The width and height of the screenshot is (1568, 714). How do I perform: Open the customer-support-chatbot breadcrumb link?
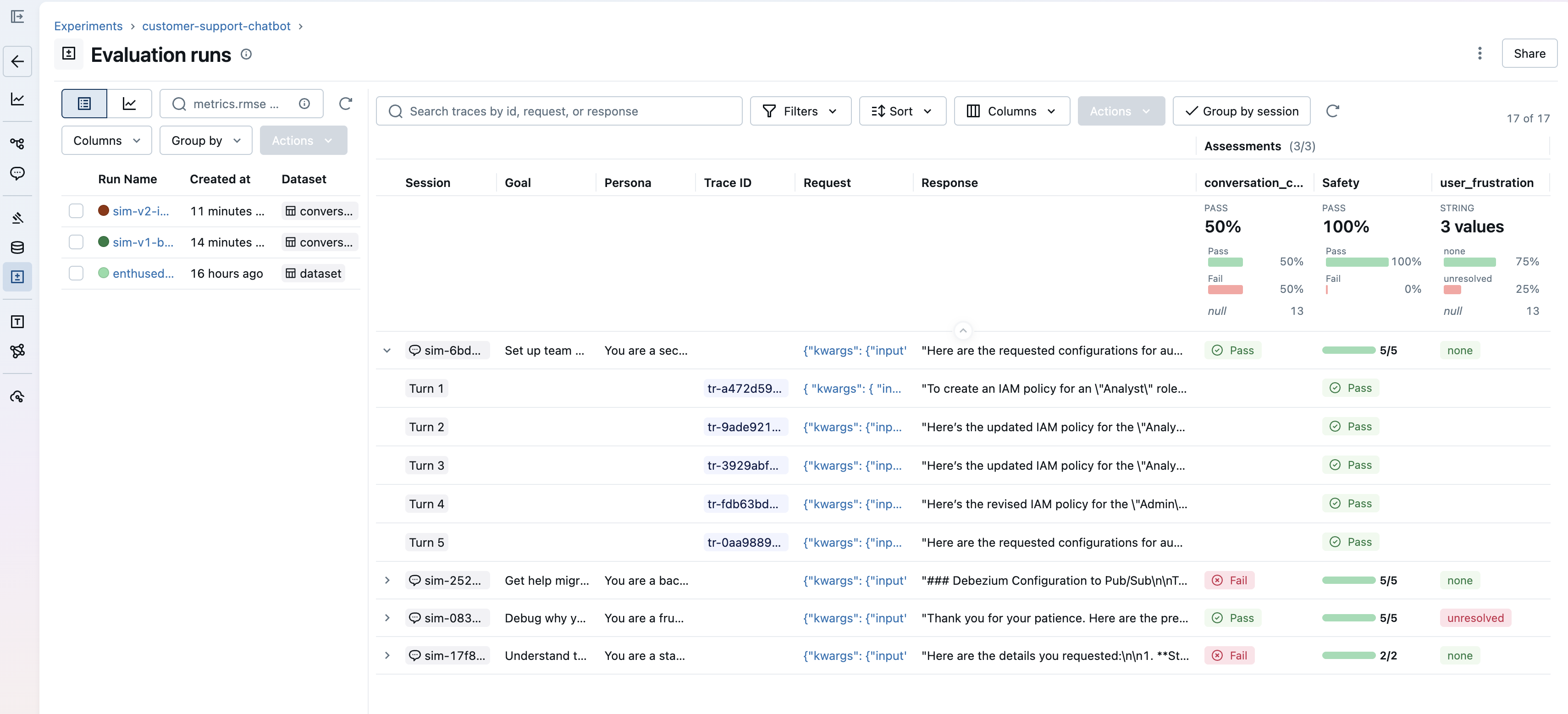[215, 26]
